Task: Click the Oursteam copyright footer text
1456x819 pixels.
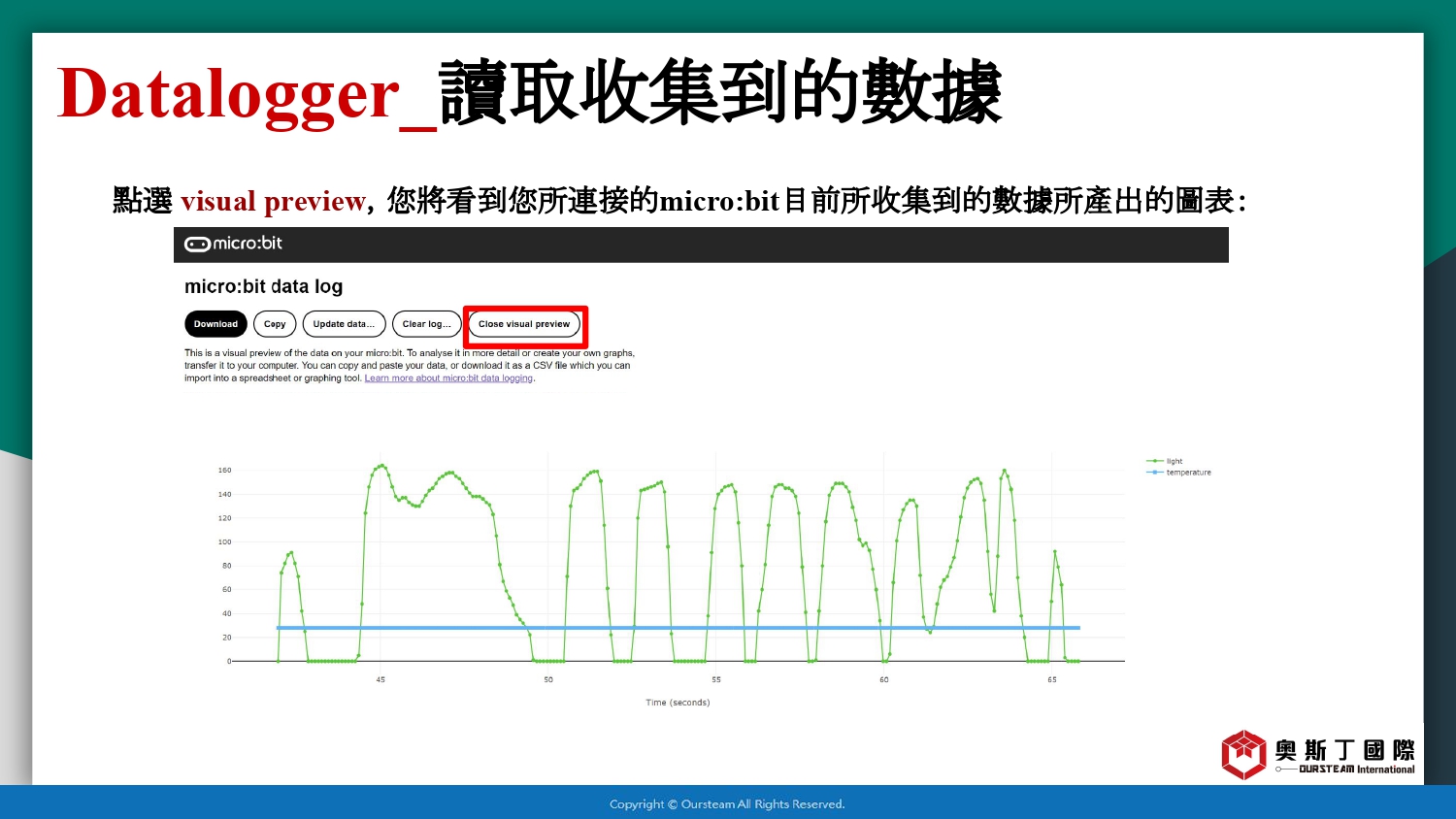Action: [727, 804]
